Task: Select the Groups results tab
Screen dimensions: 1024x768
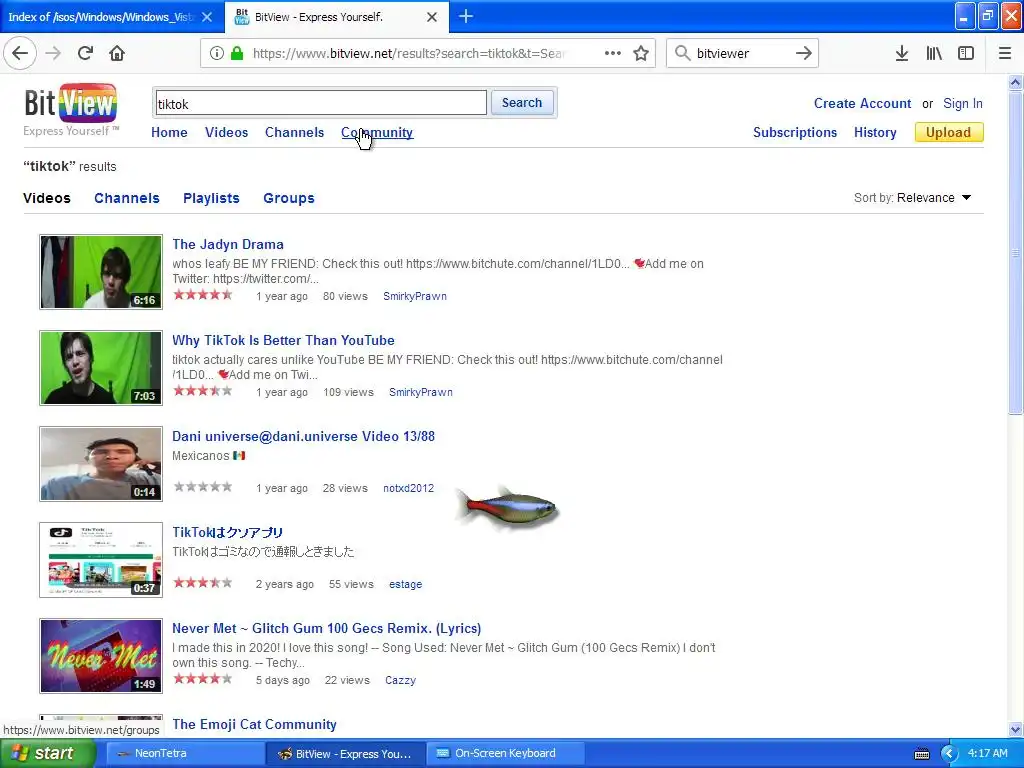Action: pyautogui.click(x=289, y=198)
